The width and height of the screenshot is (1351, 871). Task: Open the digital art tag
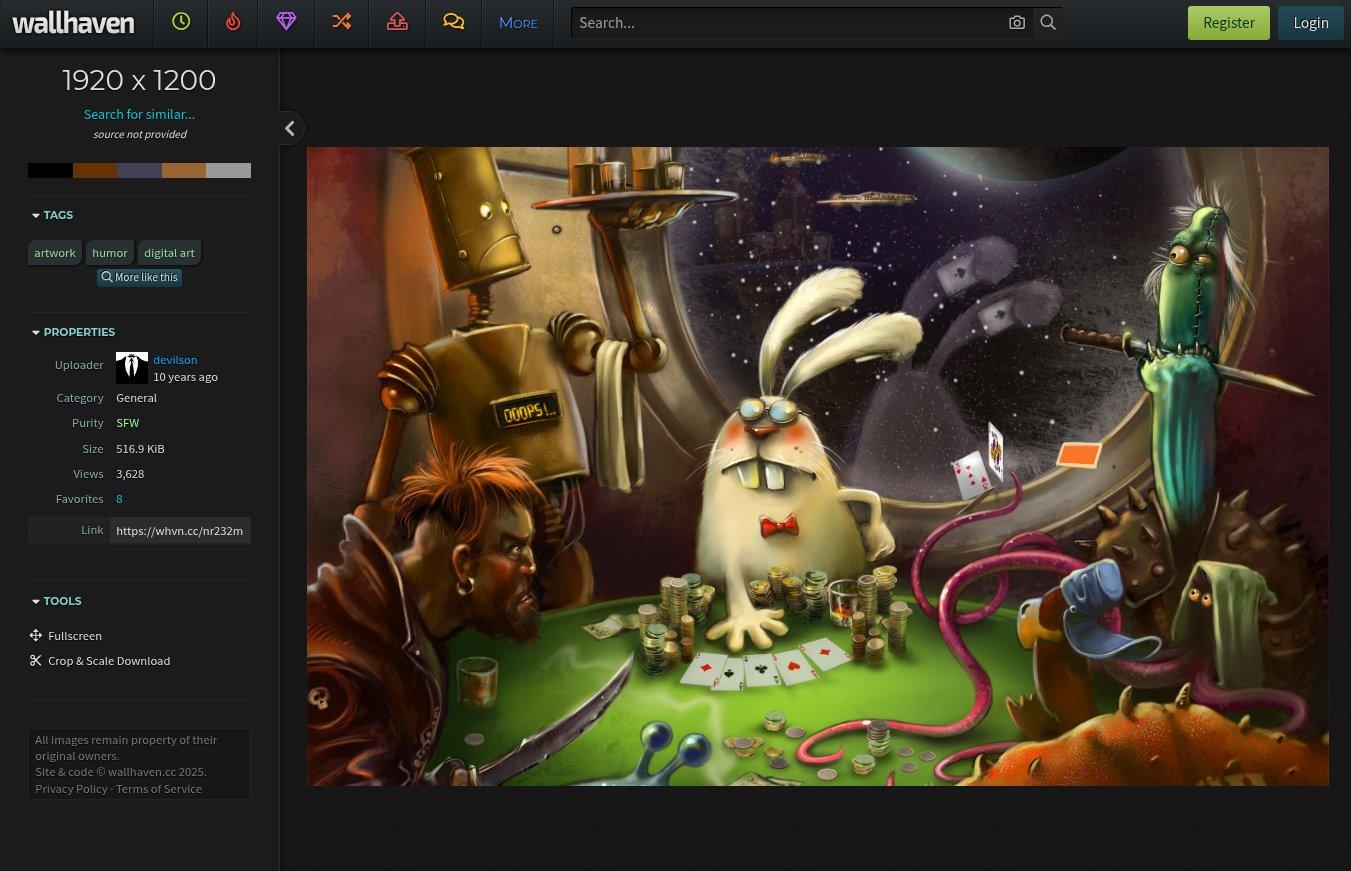coord(169,253)
